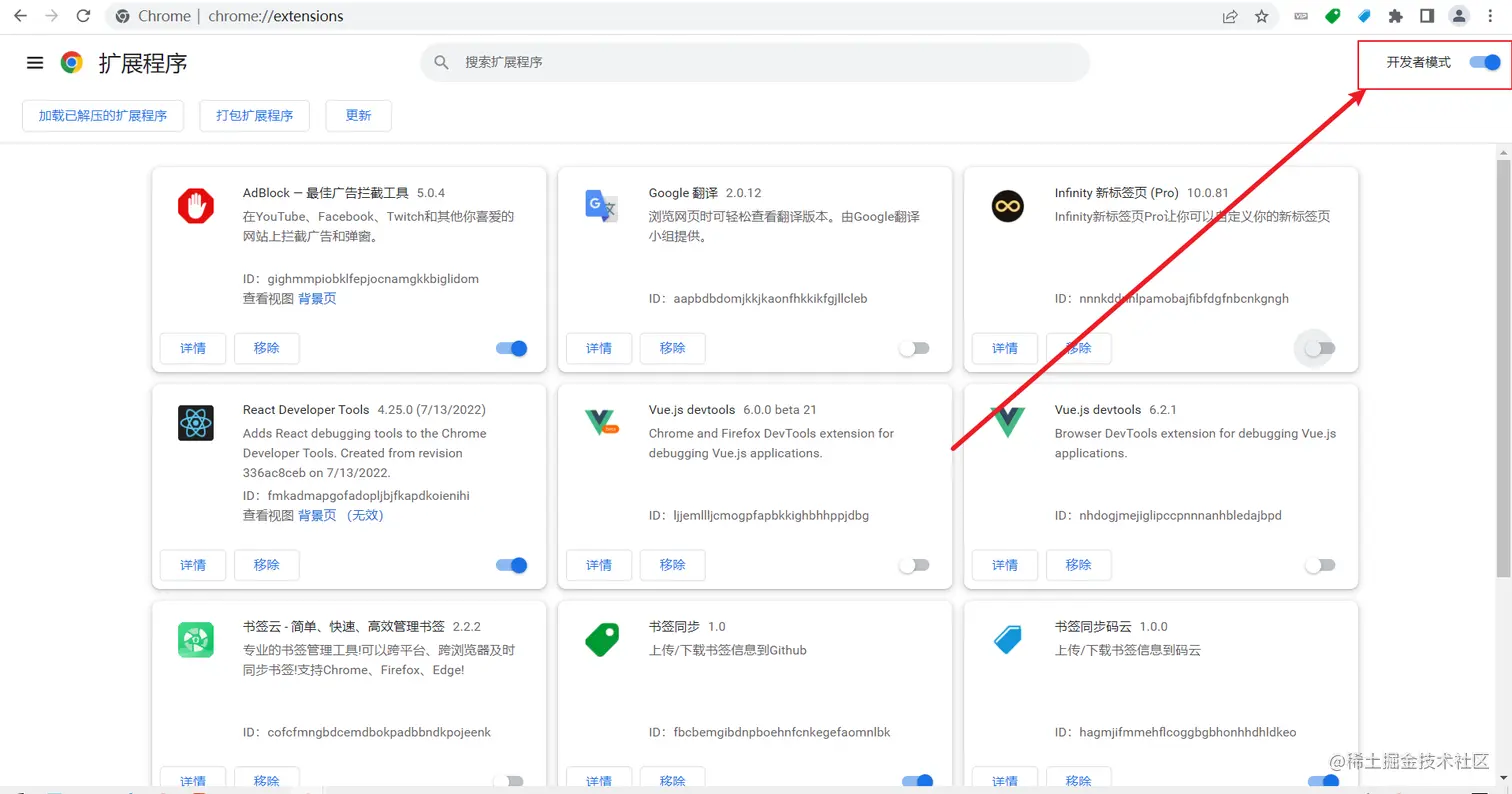Click the share page icon in address bar

pyautogui.click(x=1230, y=16)
